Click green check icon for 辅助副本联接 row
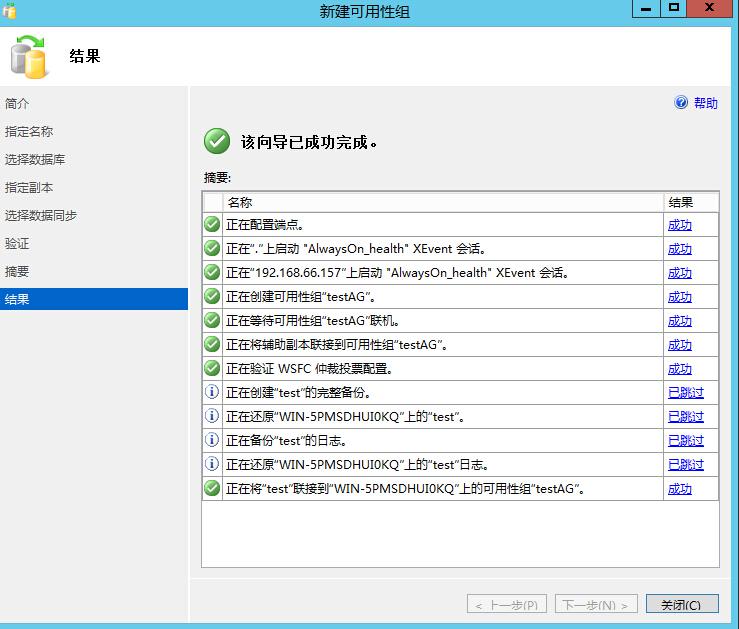This screenshot has height=629, width=739. click(212, 344)
